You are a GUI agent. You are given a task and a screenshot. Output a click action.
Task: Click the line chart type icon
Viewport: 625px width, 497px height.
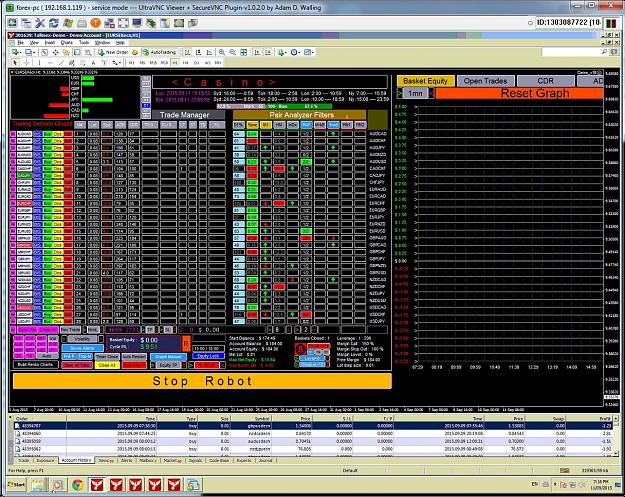coord(209,52)
